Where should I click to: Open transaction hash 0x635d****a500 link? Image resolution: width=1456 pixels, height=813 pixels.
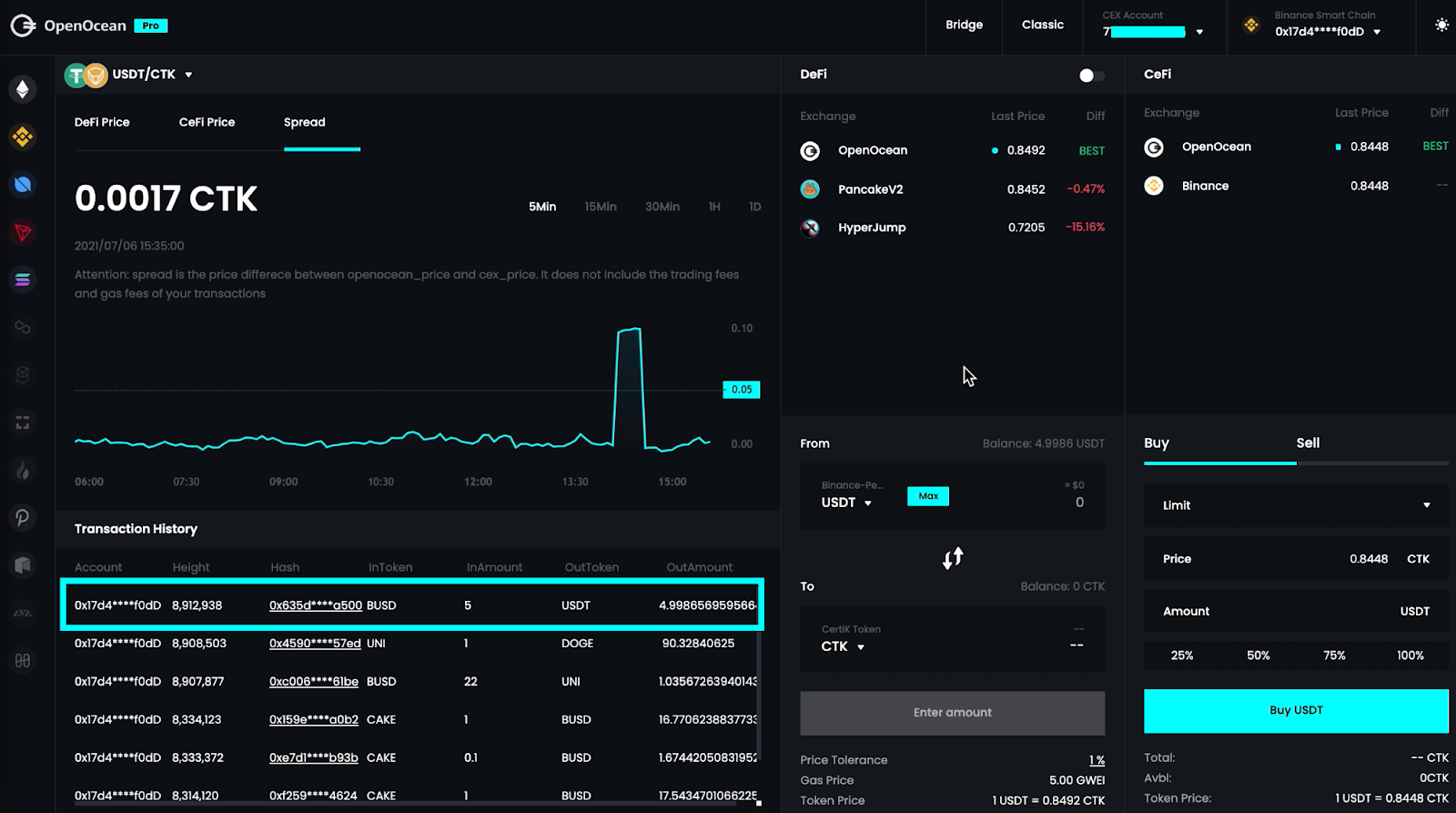point(315,605)
